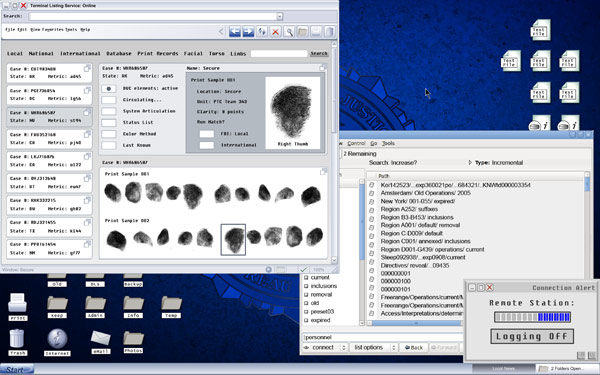The width and height of the screenshot is (600, 375).
Task: Click the trash can icon in the Terminal Listing toolbar
Action: pyautogui.click(x=329, y=32)
